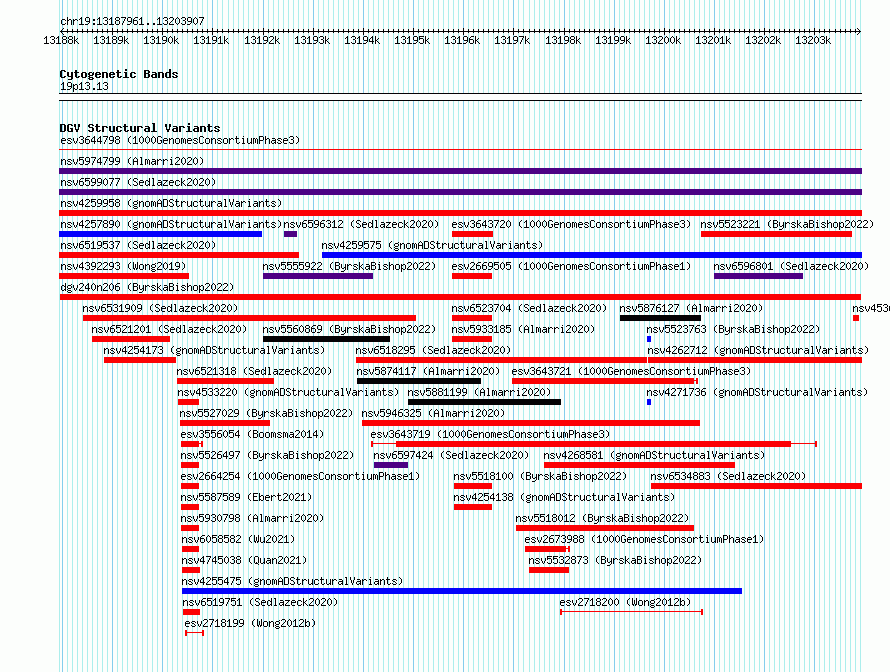This screenshot has width=890, height=672.
Task: Click the Cytogenetic Bands track title
Action: pyautogui.click(x=119, y=74)
